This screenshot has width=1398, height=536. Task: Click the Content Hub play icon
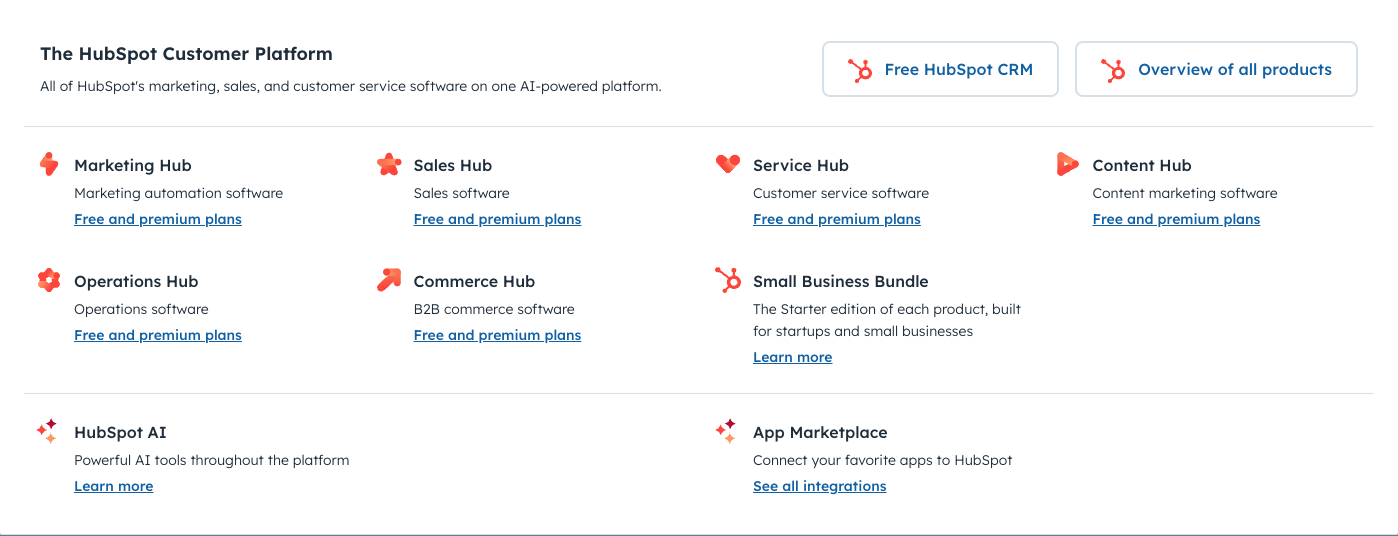[x=1067, y=164]
